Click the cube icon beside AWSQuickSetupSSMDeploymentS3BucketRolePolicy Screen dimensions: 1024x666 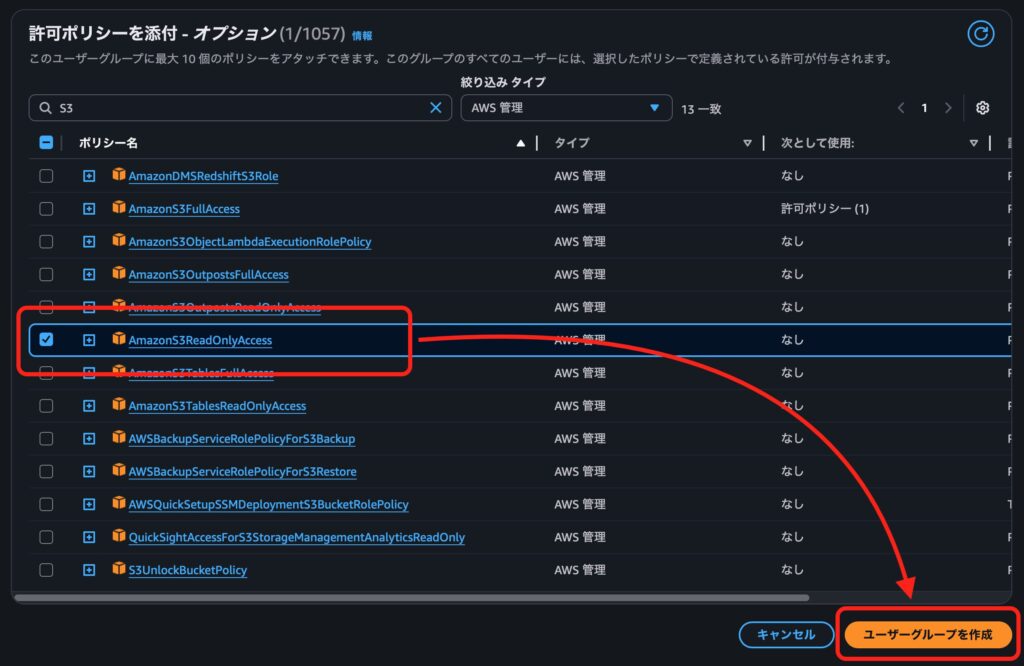(x=118, y=503)
